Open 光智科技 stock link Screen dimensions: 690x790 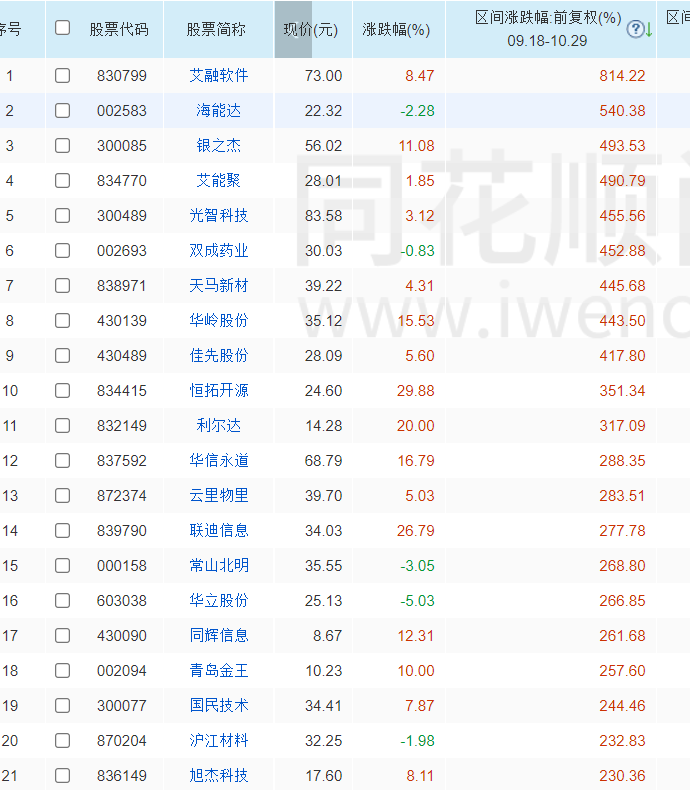219,216
